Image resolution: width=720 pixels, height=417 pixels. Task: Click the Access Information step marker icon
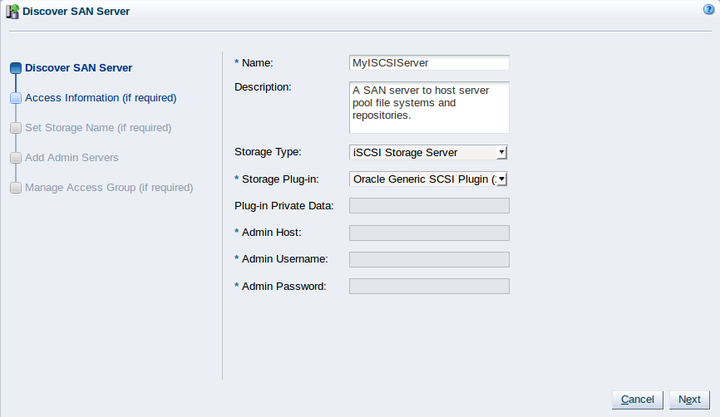click(x=14, y=98)
